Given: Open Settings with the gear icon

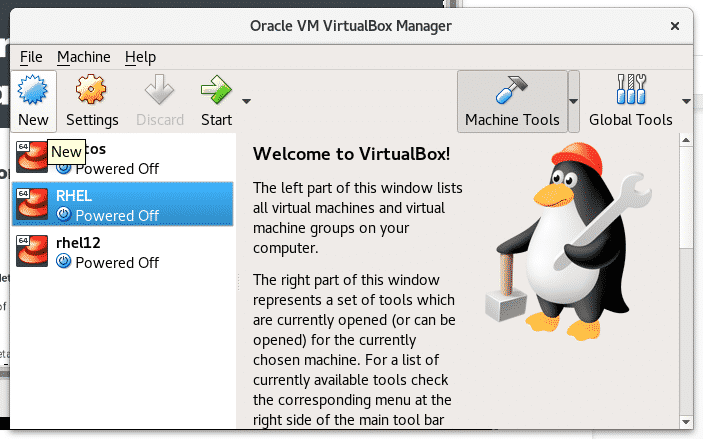Looking at the screenshot, I should click(x=91, y=89).
